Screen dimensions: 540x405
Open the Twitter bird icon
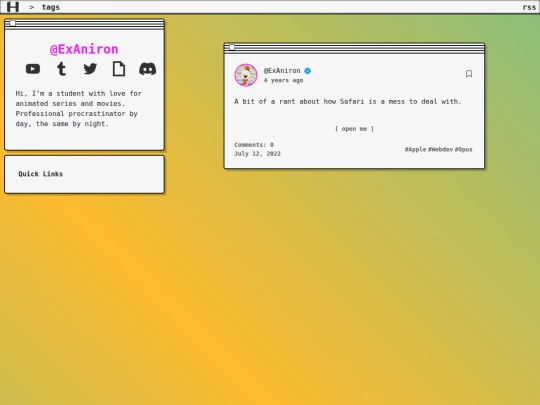(90, 69)
